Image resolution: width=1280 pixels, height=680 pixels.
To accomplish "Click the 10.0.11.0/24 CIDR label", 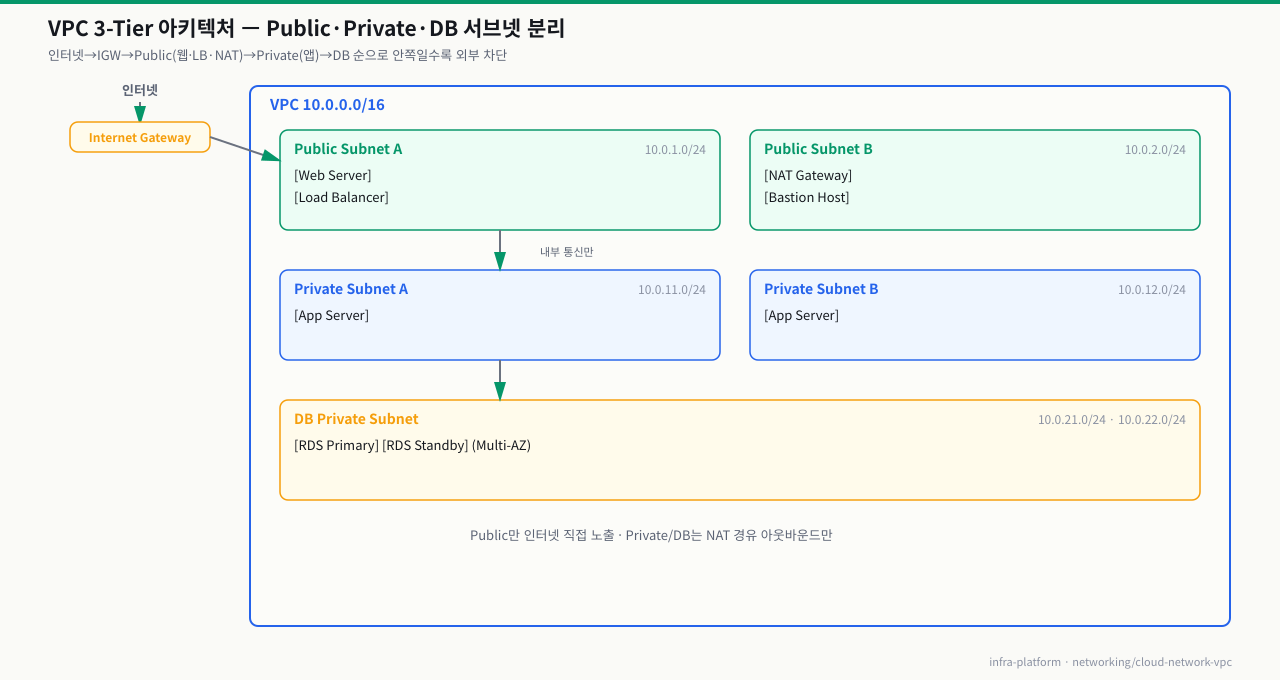I will tap(672, 290).
